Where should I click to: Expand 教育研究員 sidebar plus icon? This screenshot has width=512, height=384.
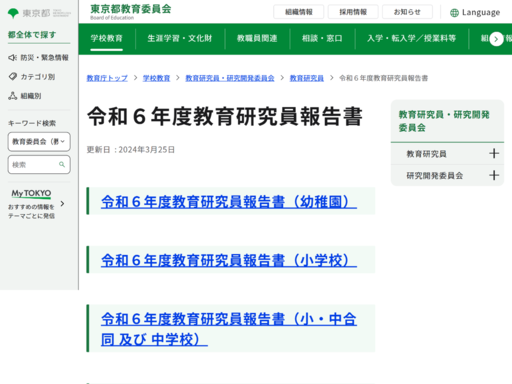(494, 153)
